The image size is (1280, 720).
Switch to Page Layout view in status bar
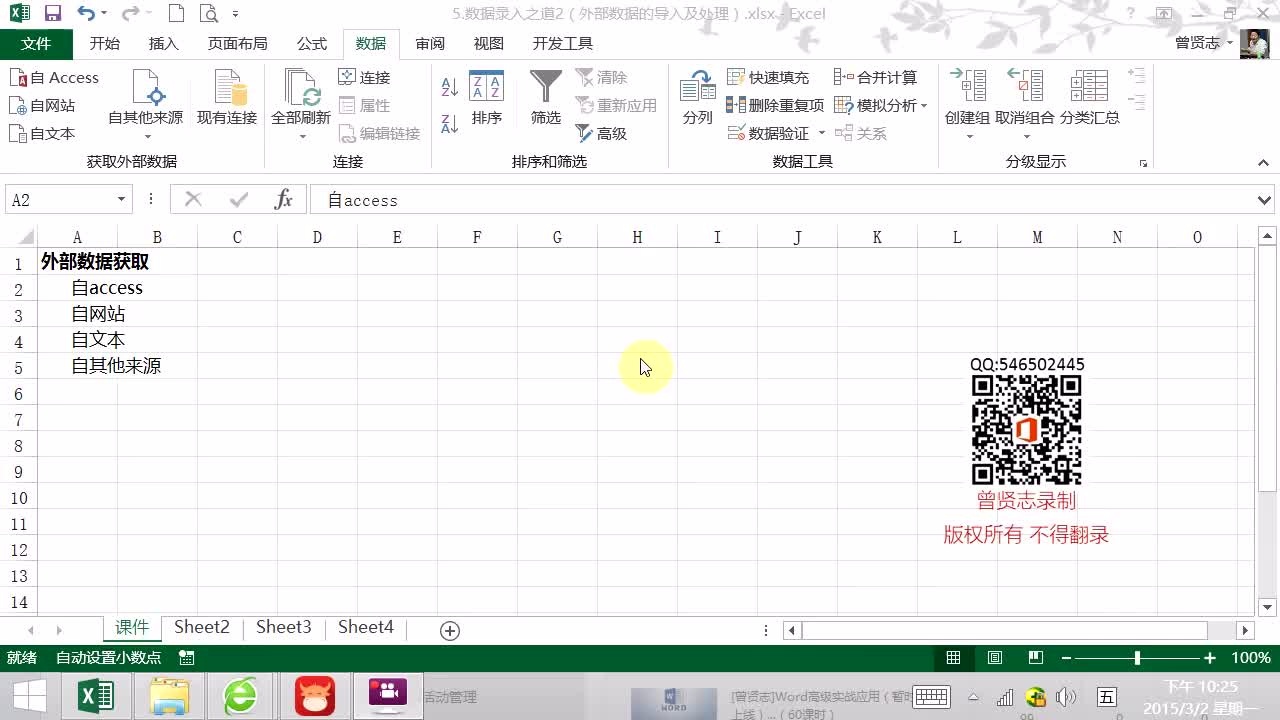click(995, 658)
